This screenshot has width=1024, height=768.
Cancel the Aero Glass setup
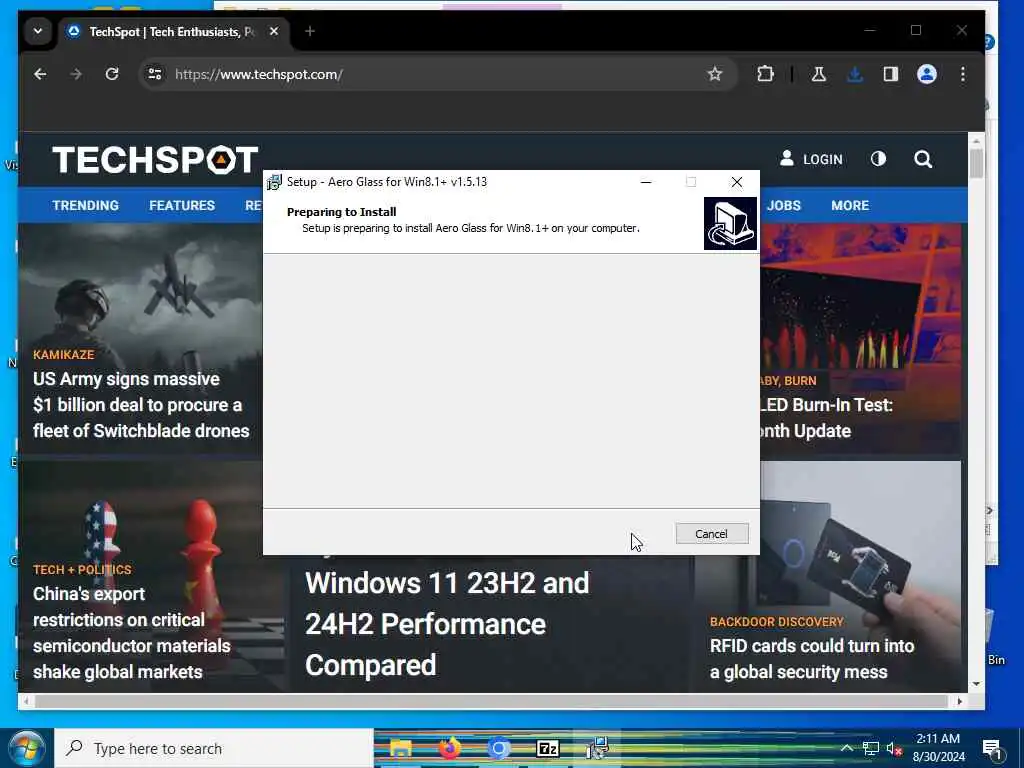coord(712,534)
